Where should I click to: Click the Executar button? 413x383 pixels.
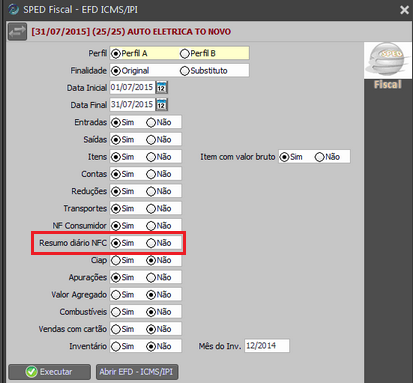coord(49,372)
